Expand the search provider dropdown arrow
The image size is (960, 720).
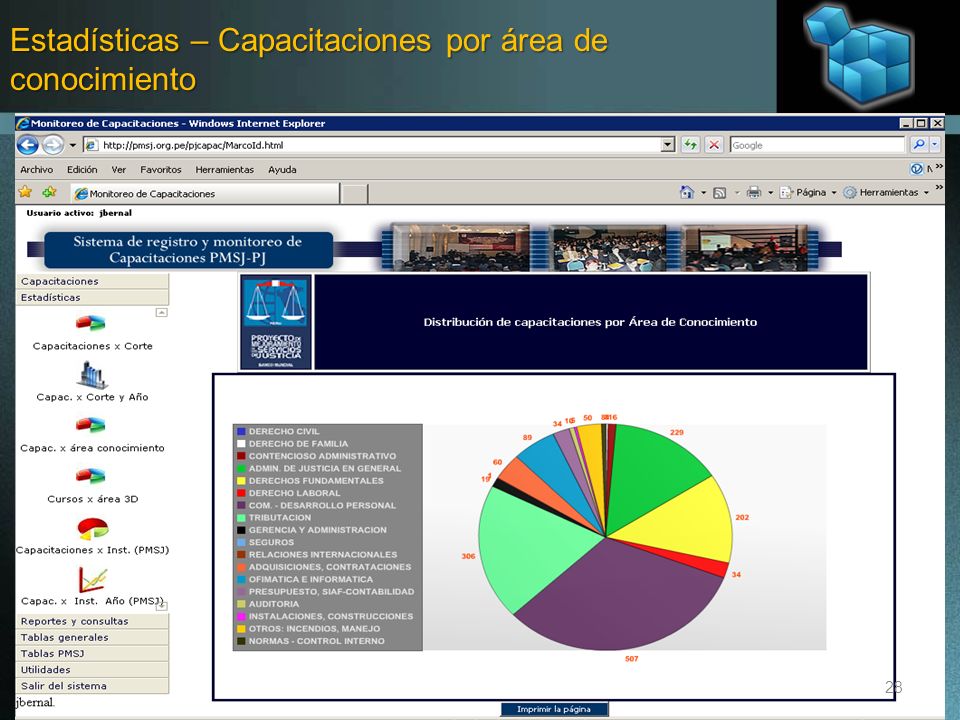coord(934,145)
